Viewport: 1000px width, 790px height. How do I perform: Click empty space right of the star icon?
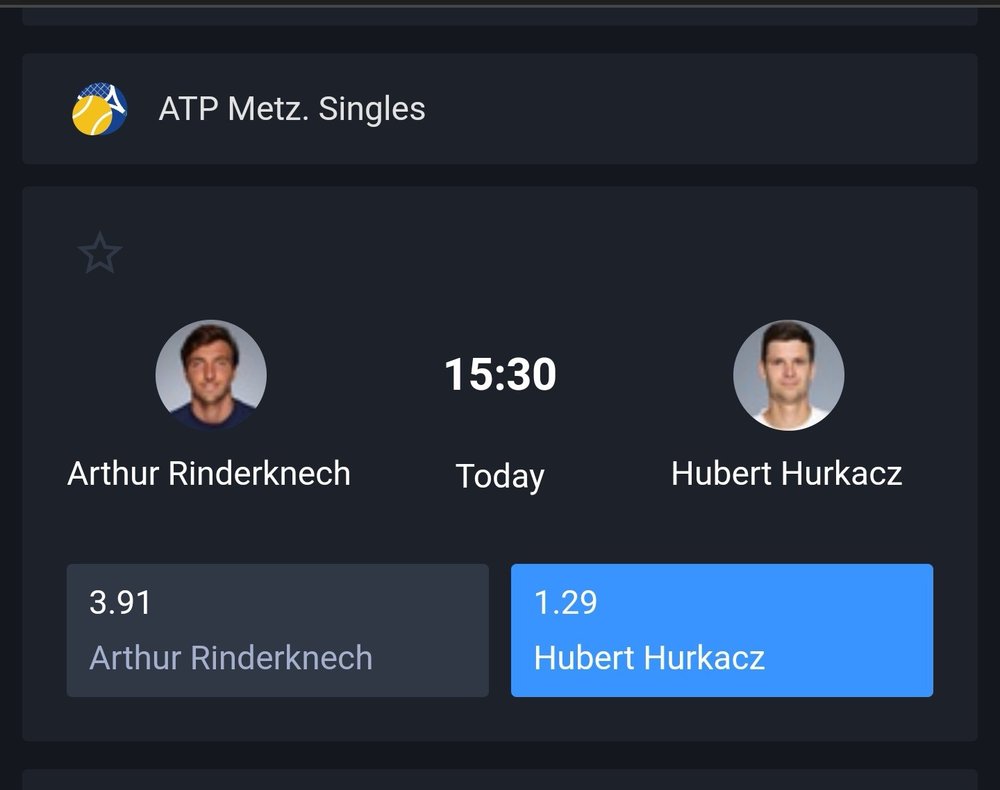pos(500,254)
